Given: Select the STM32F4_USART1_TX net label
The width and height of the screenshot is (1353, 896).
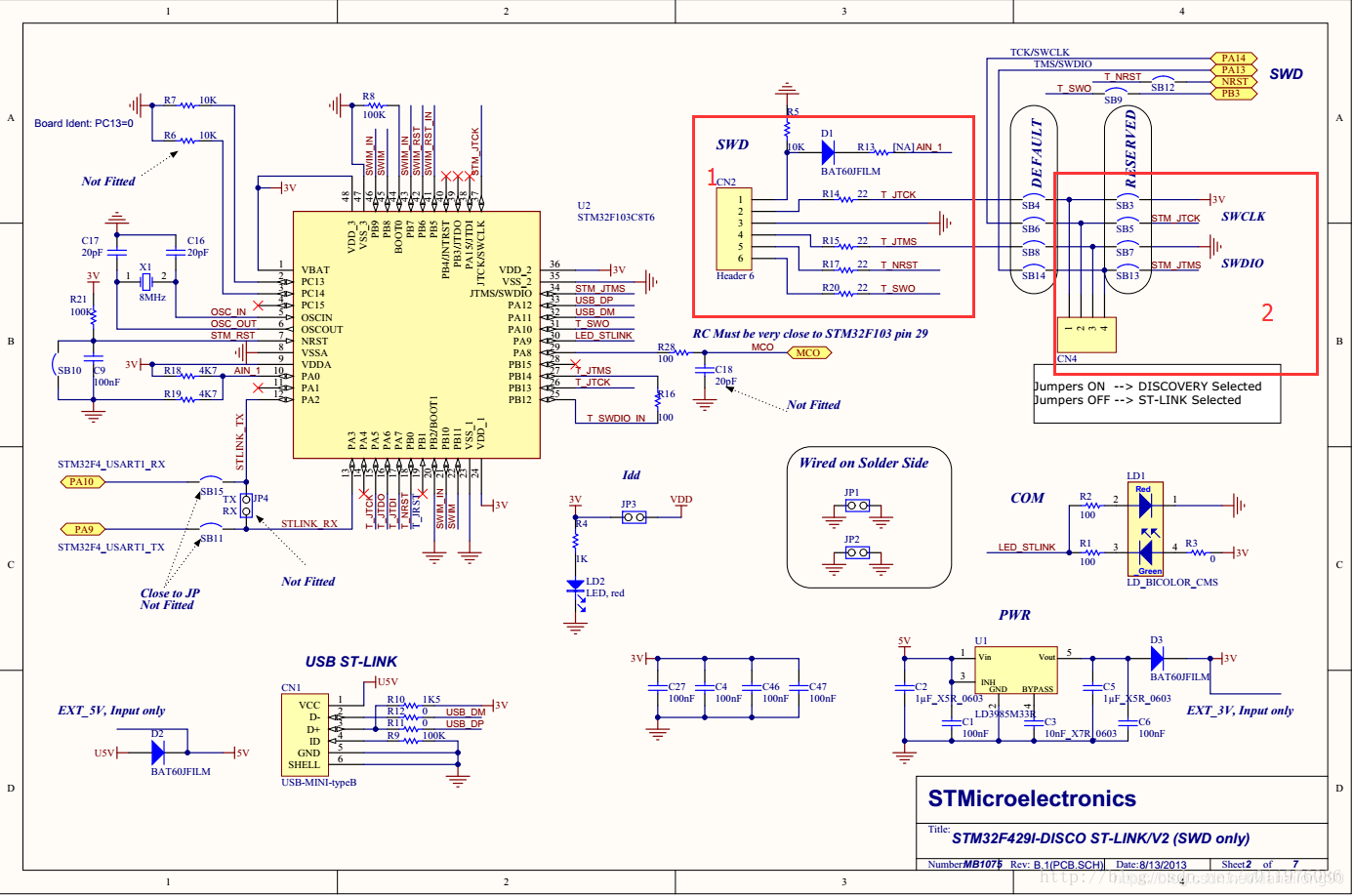Looking at the screenshot, I should click(111, 548).
